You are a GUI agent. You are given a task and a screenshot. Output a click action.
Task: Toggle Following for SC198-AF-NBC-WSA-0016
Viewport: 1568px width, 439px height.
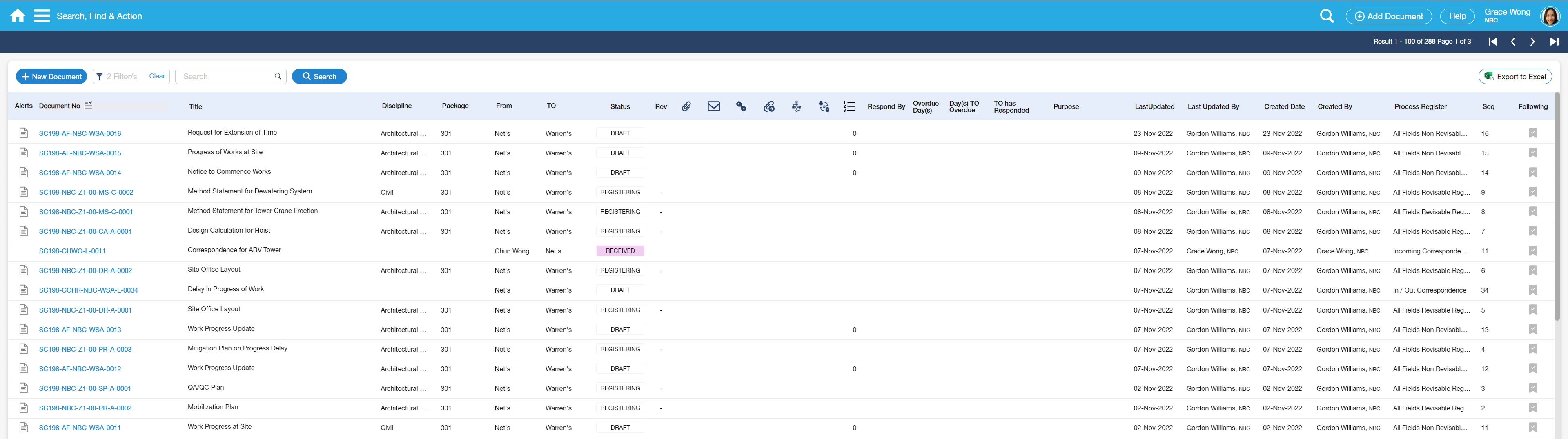(x=1532, y=133)
